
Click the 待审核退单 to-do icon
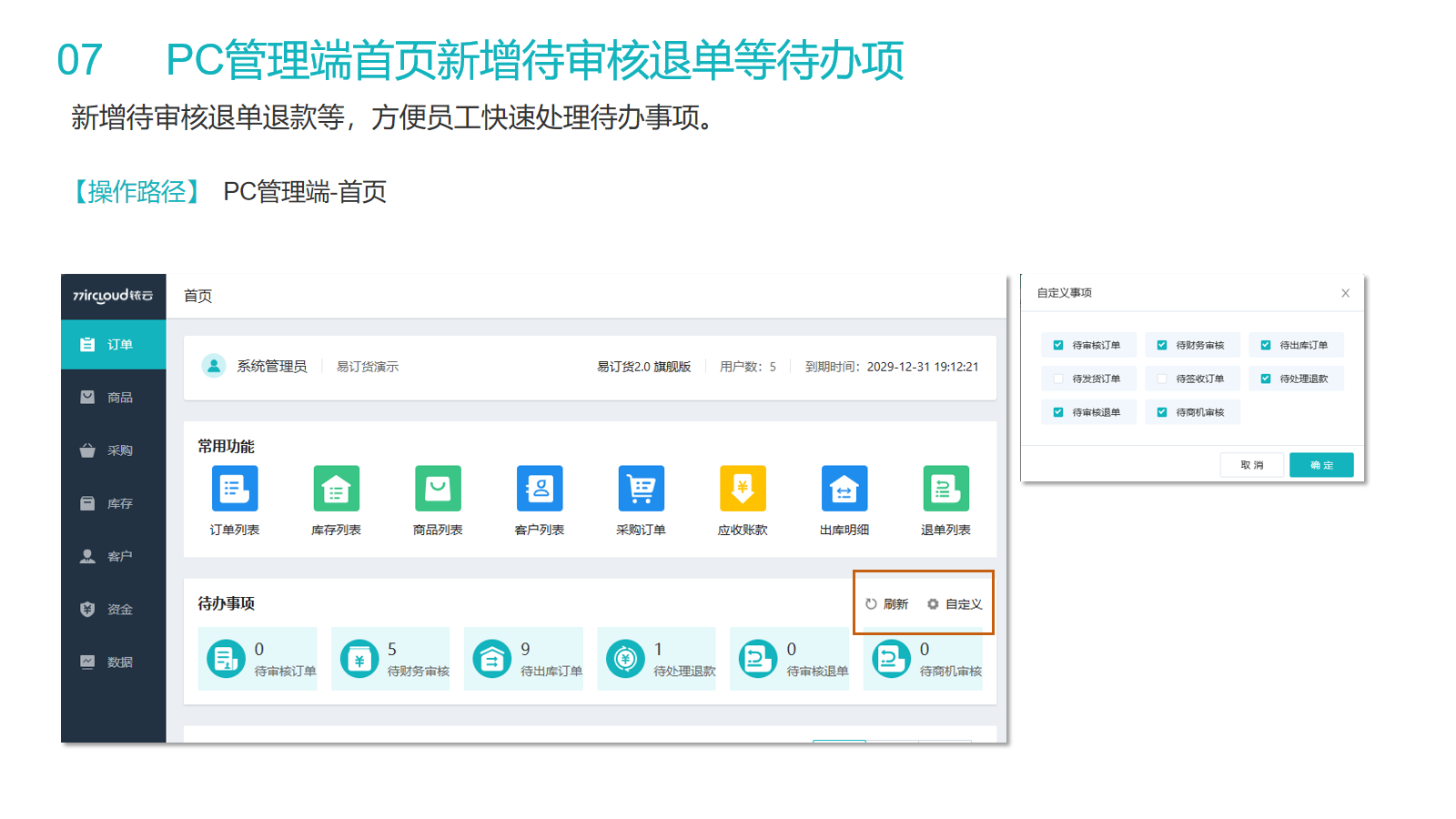pos(758,659)
